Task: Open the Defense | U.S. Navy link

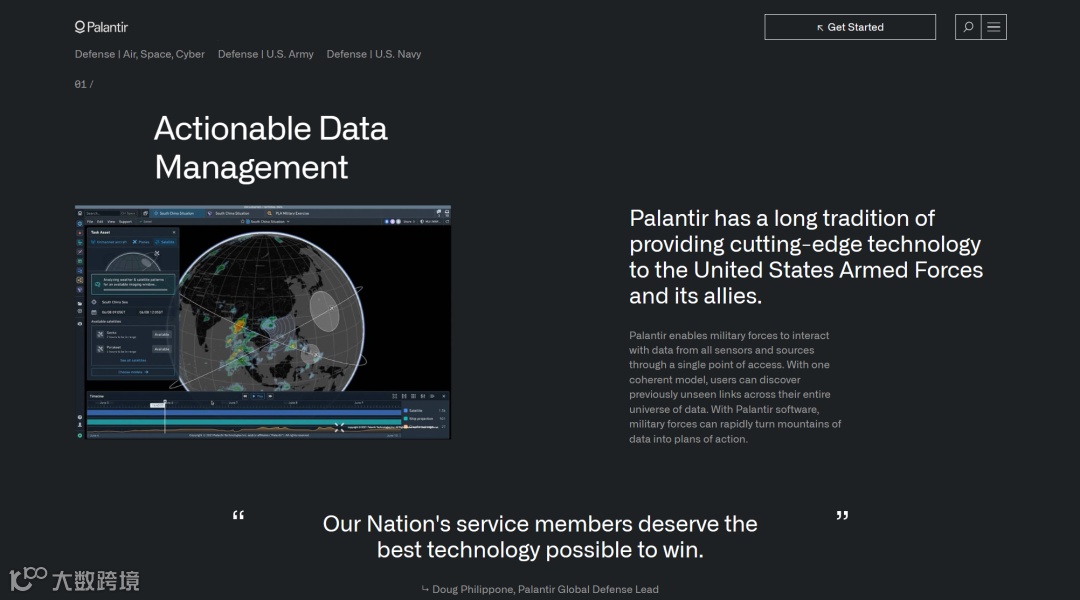Action: click(x=374, y=54)
